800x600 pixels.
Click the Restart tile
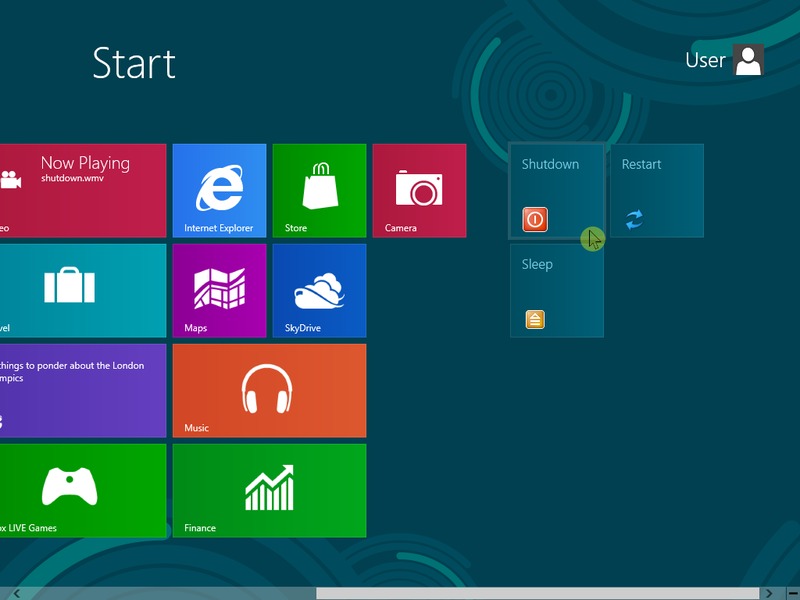[656, 190]
